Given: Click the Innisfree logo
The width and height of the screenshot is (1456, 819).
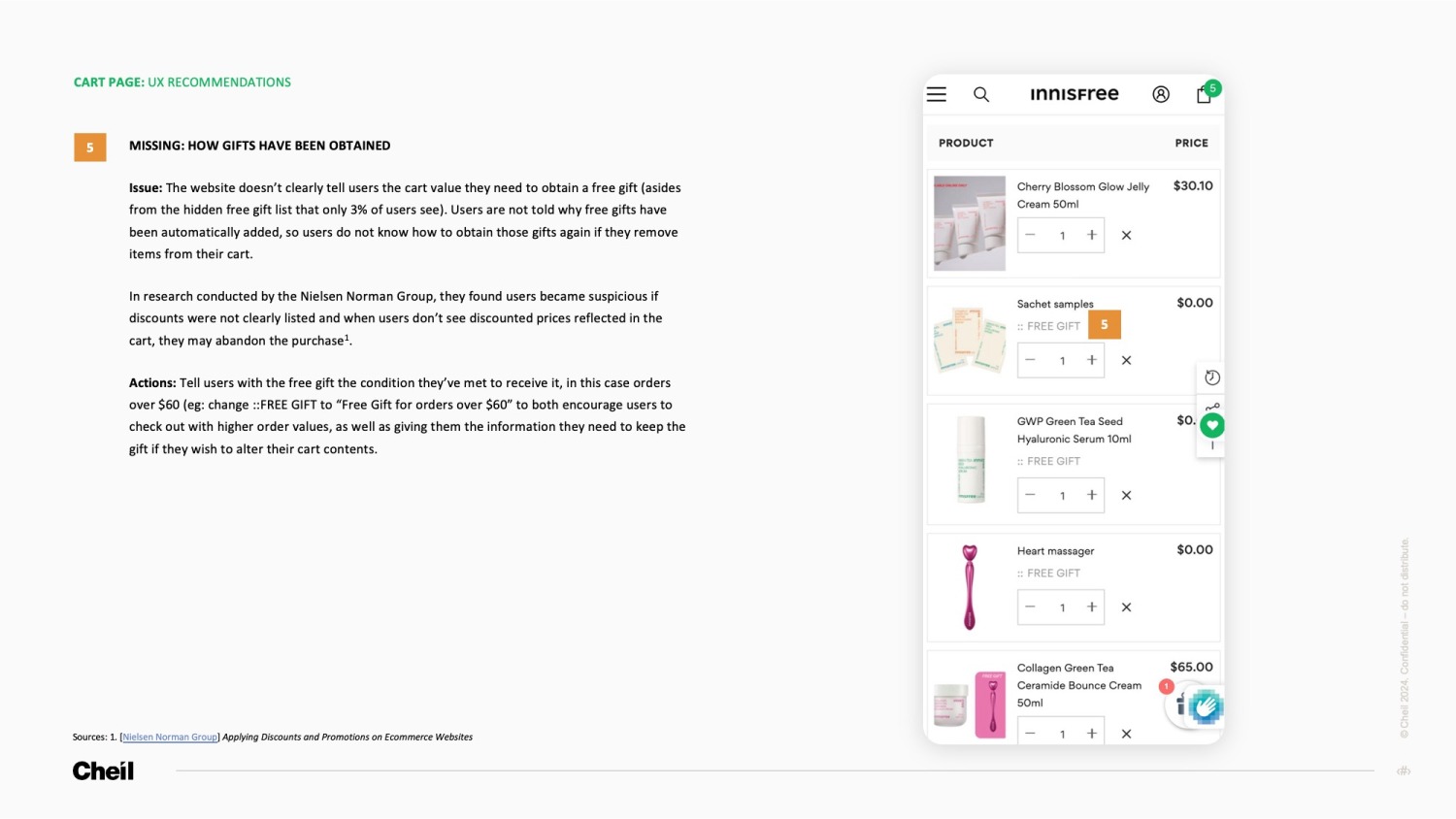Looking at the screenshot, I should click(1075, 94).
